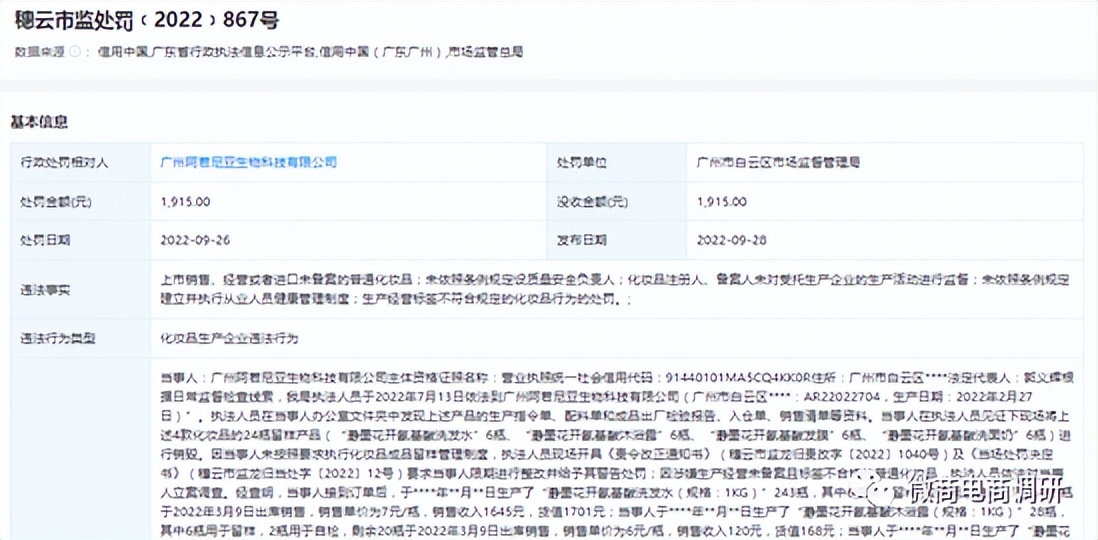1098x540 pixels.
Task: Click the data source text 信用中国广东省行政执法信息公示平台
Action: [209, 52]
